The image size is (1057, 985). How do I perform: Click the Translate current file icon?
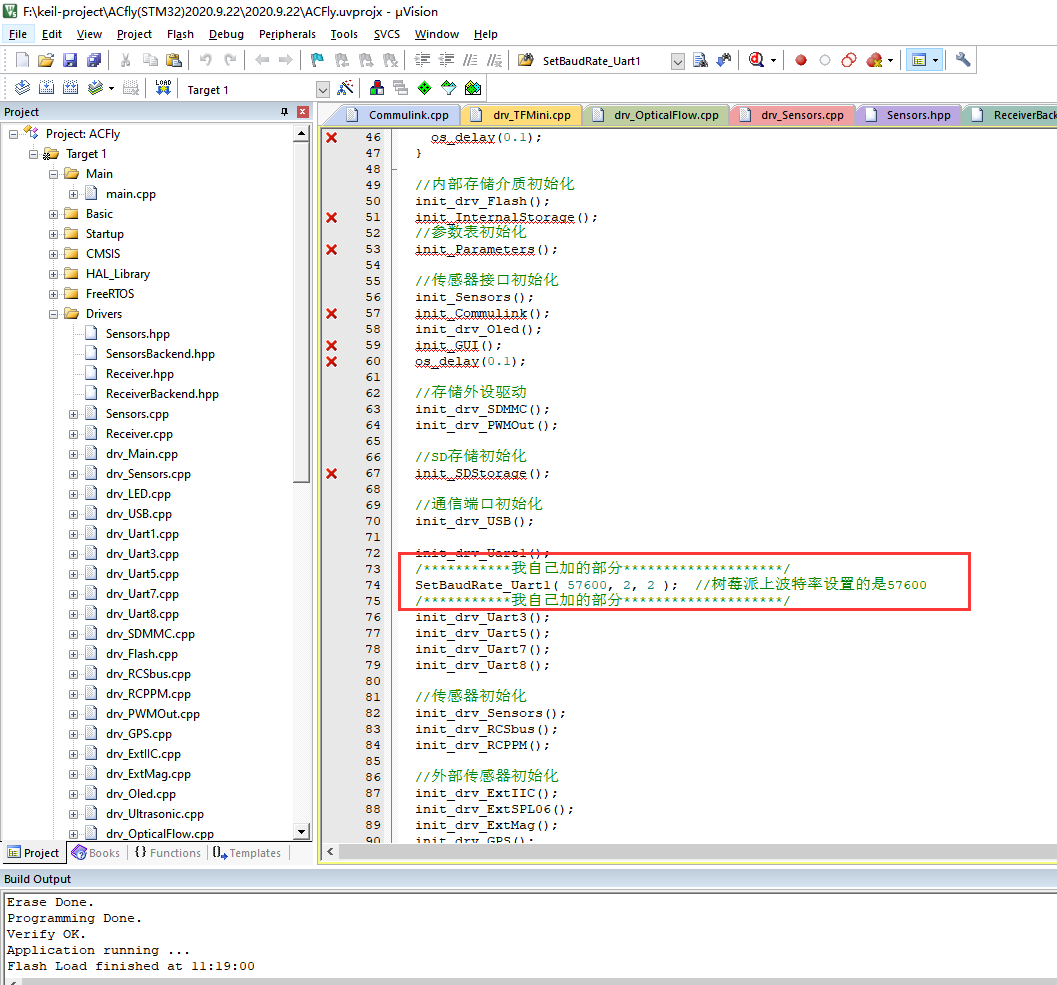click(22, 88)
